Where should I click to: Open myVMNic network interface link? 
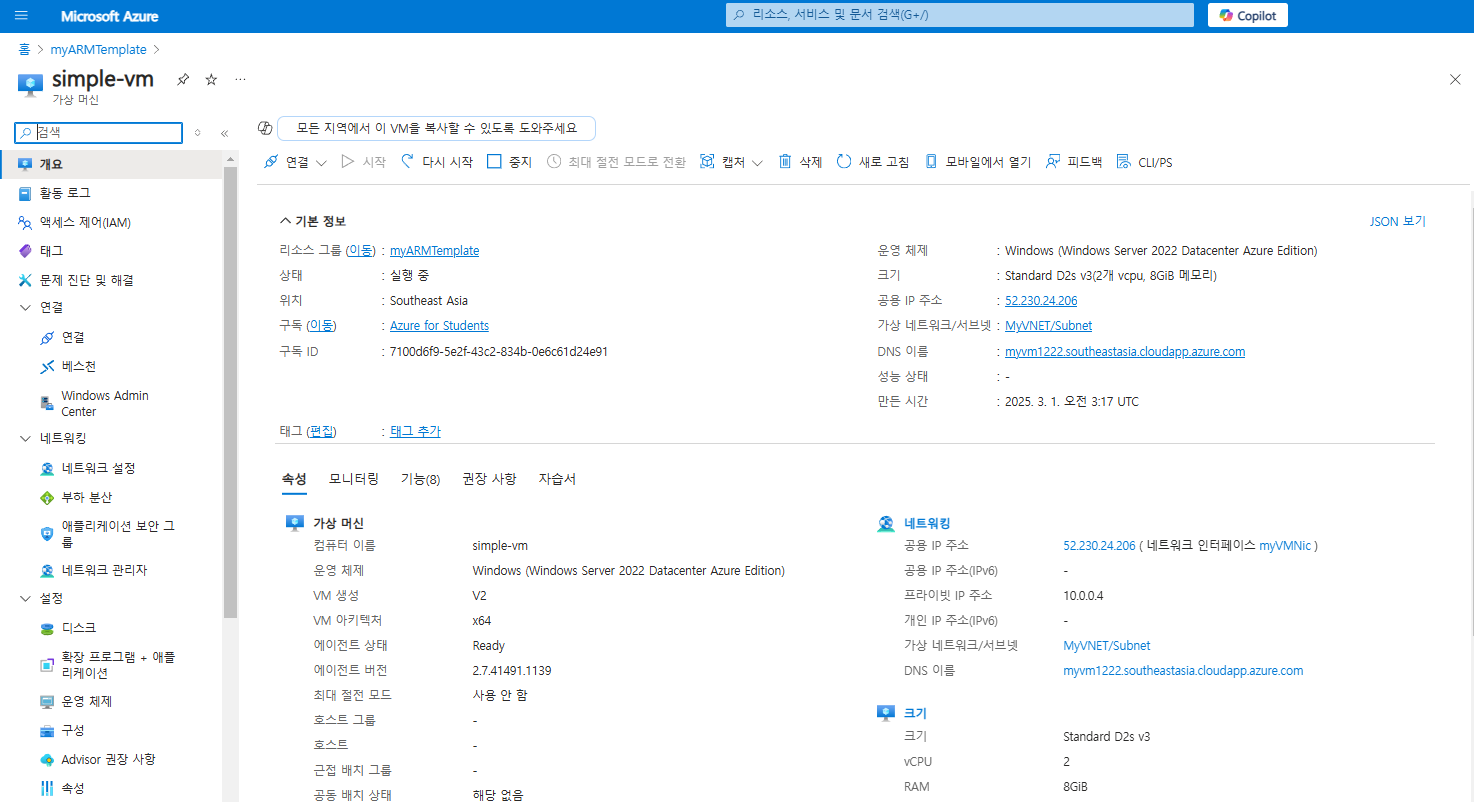tap(1285, 546)
